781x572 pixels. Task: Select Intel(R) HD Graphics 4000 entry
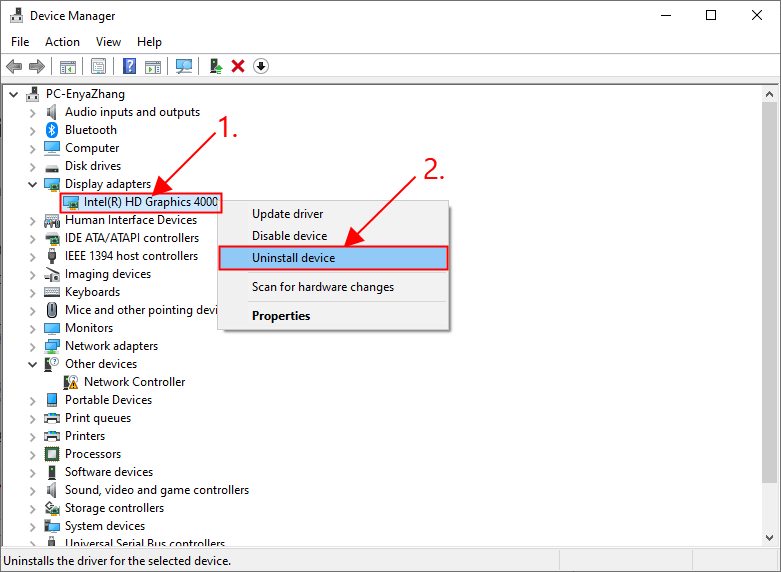150,202
